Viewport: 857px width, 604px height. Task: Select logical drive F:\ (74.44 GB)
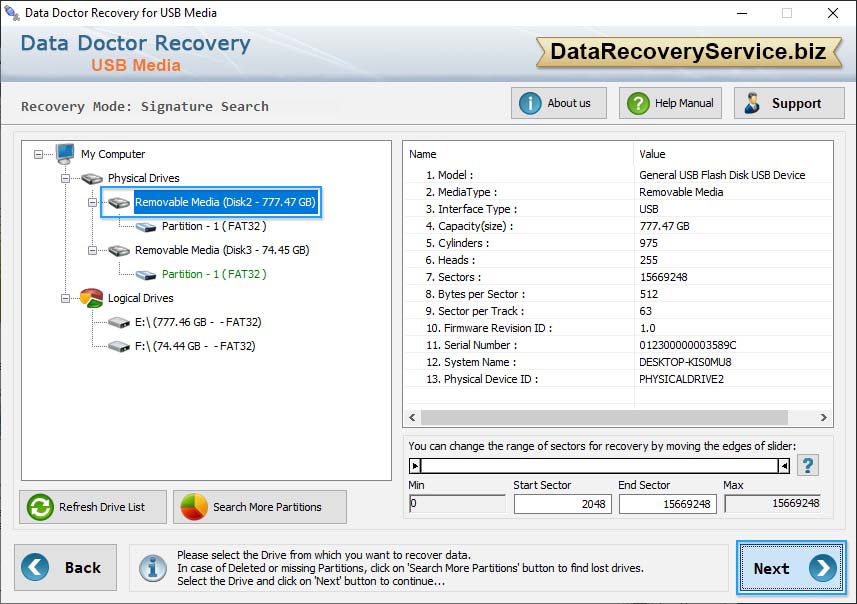click(195, 347)
